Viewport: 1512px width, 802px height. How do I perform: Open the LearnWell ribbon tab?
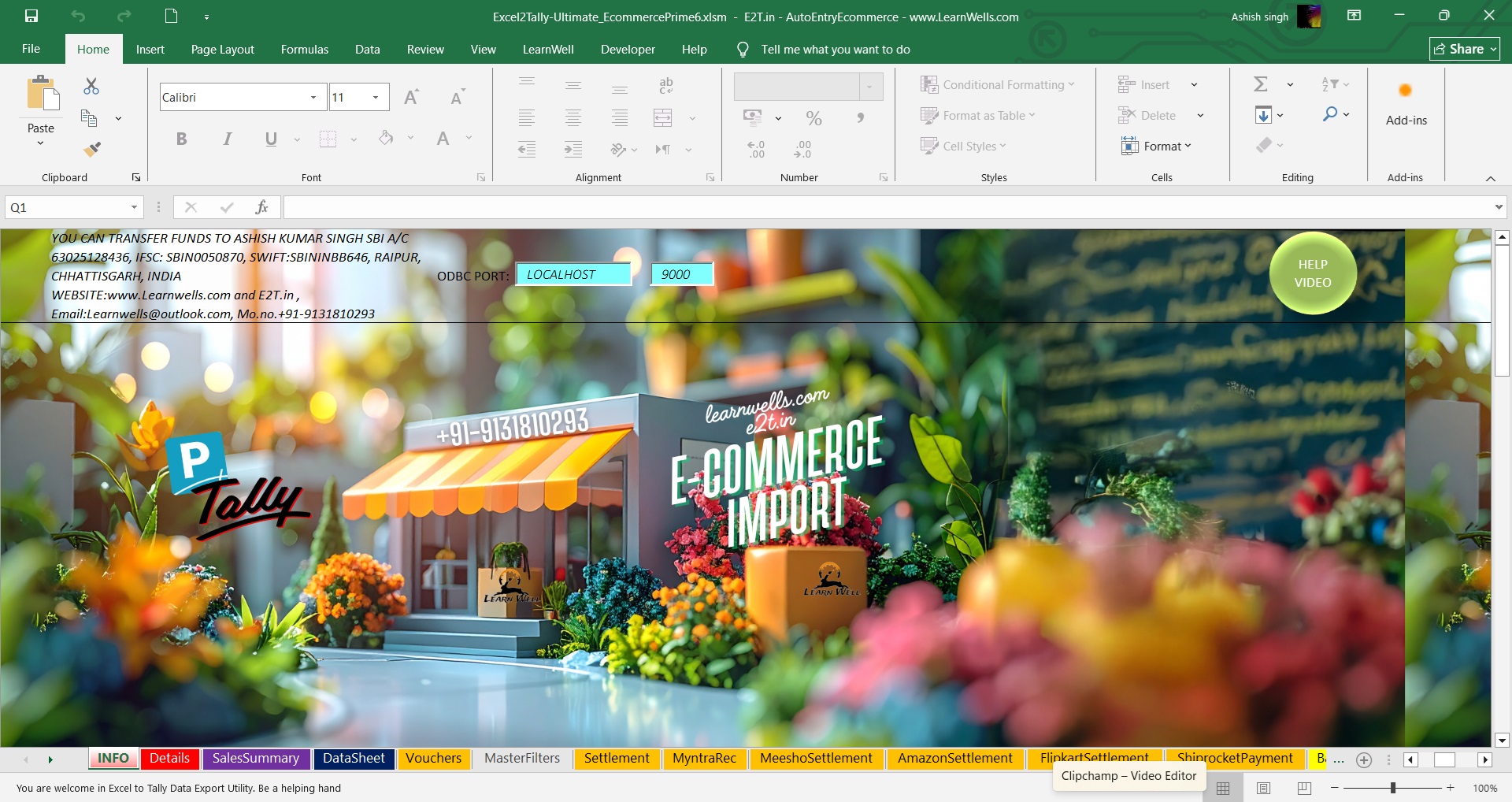(x=548, y=49)
